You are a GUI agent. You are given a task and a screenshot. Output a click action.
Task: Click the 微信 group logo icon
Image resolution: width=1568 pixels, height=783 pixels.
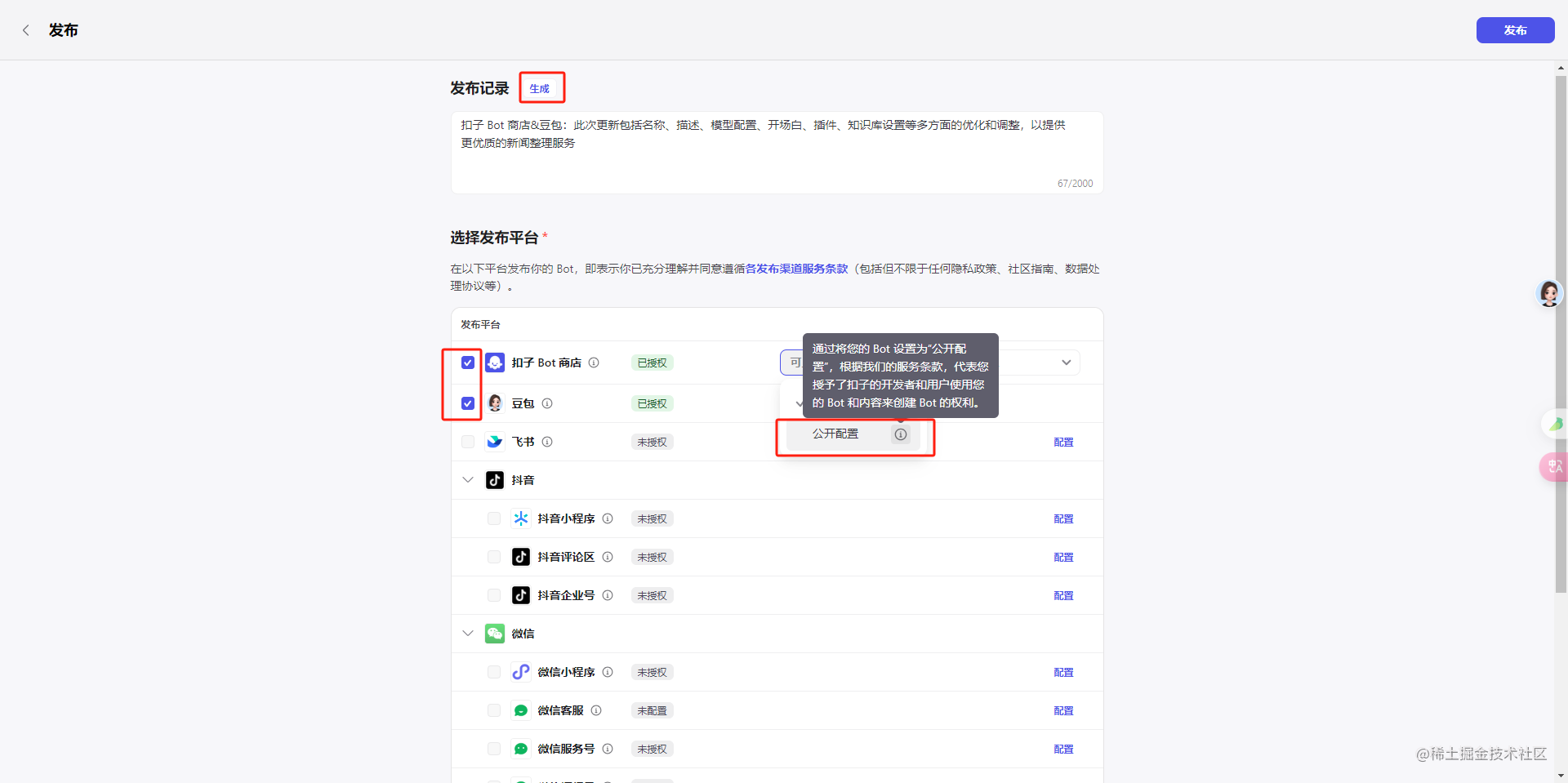[x=495, y=634]
